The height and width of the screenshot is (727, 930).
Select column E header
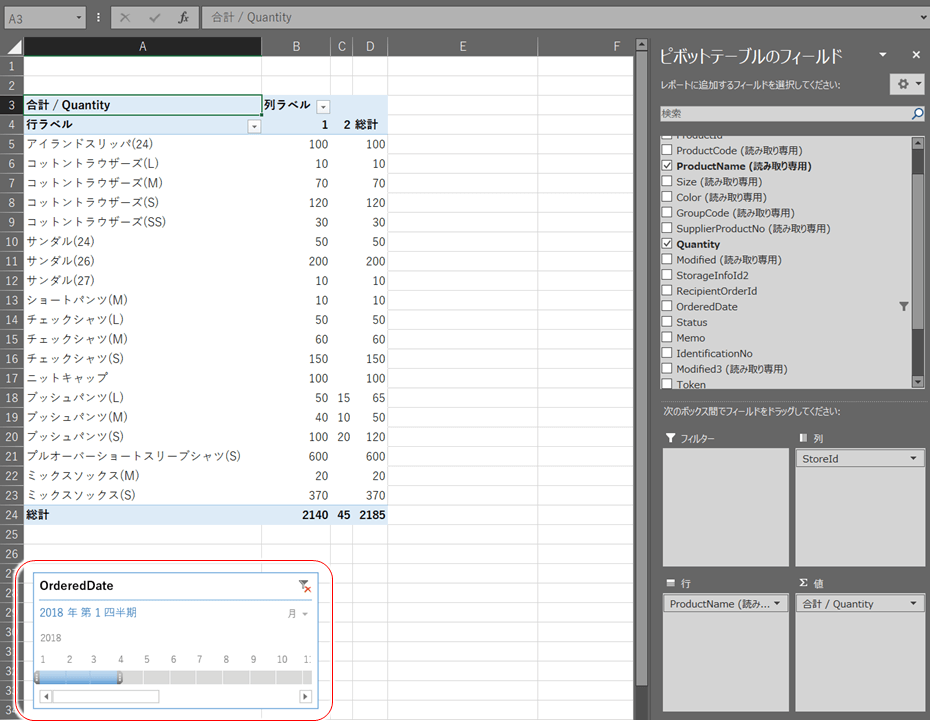click(x=463, y=46)
